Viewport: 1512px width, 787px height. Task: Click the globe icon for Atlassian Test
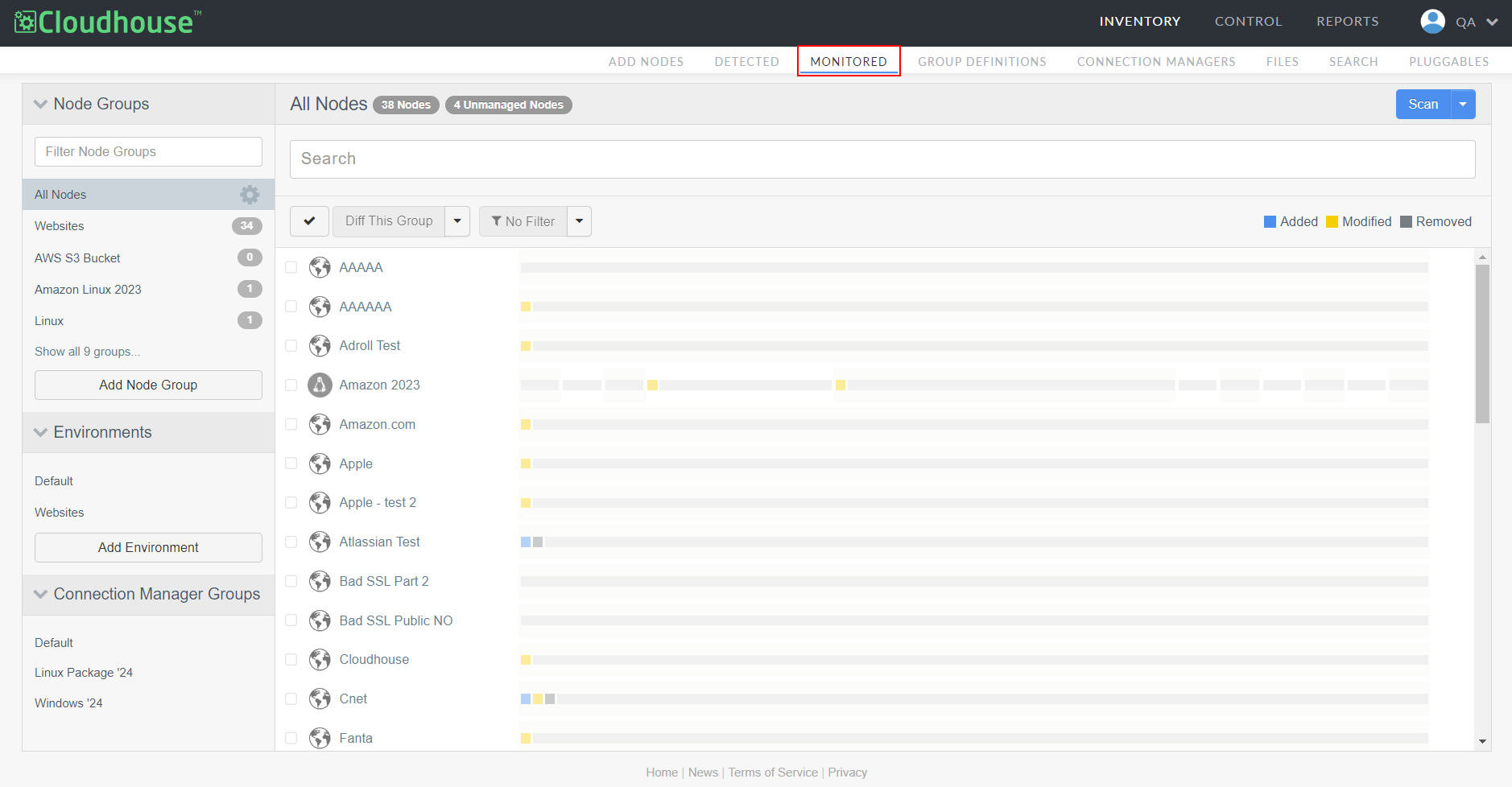(320, 542)
